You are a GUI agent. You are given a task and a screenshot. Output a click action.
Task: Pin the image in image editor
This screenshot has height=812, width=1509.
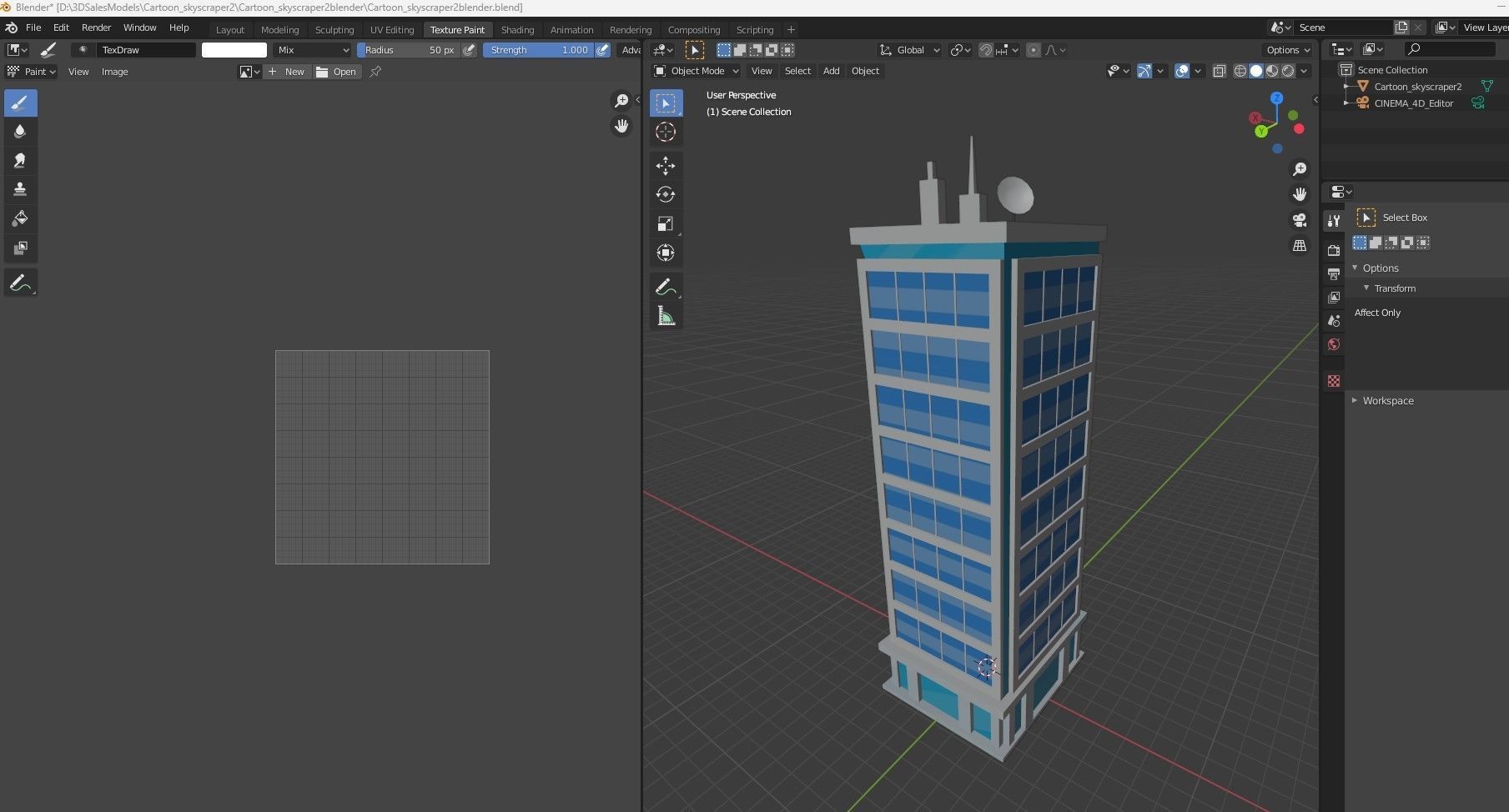pos(375,72)
